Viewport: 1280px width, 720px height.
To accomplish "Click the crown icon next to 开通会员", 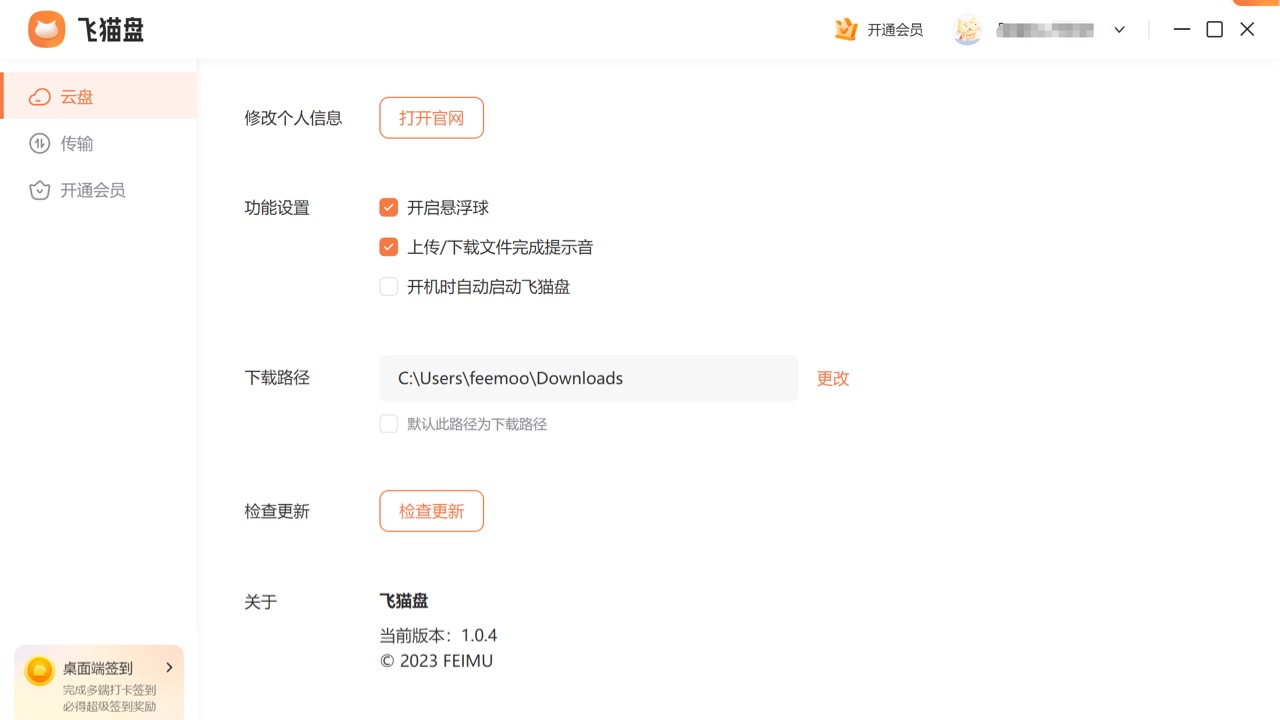I will click(845, 29).
